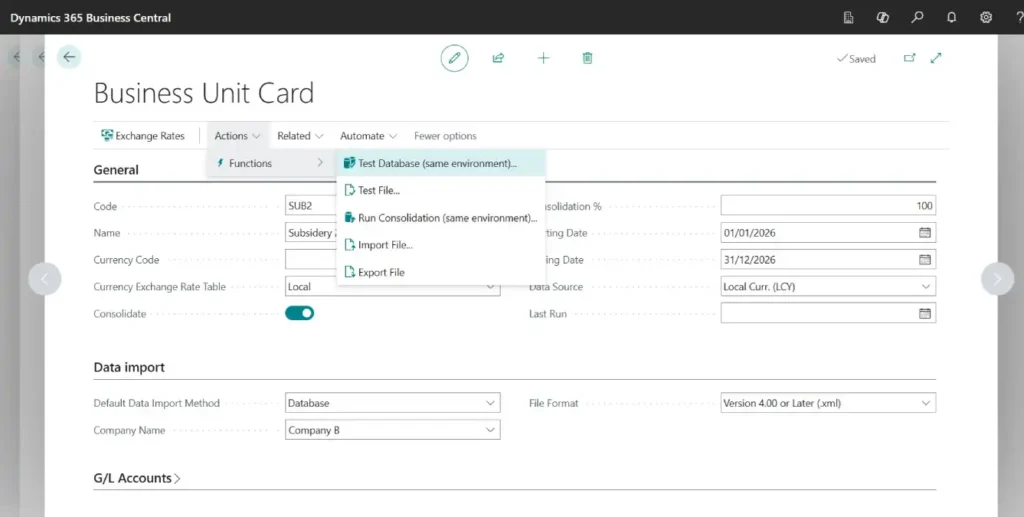1024x517 pixels.
Task: Click Dynamics 365 Business Central title
Action: pos(91,18)
